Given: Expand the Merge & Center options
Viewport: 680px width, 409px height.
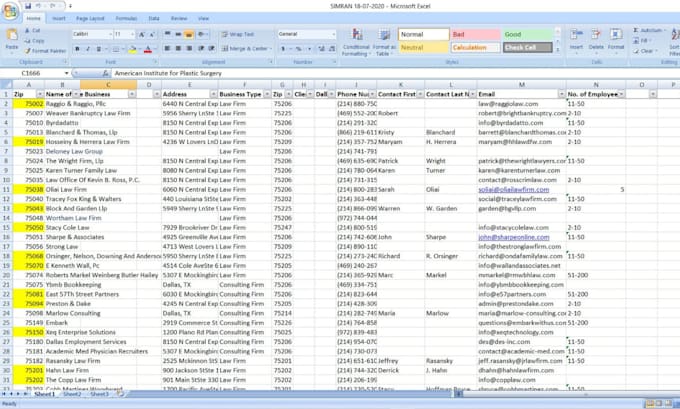Looking at the screenshot, I should [x=271, y=49].
